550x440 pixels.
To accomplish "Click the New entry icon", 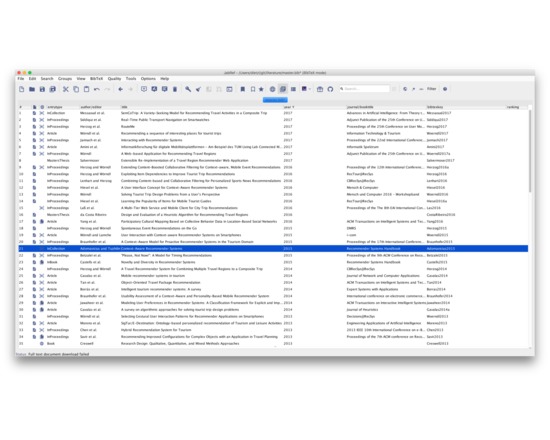I will pos(144,89).
